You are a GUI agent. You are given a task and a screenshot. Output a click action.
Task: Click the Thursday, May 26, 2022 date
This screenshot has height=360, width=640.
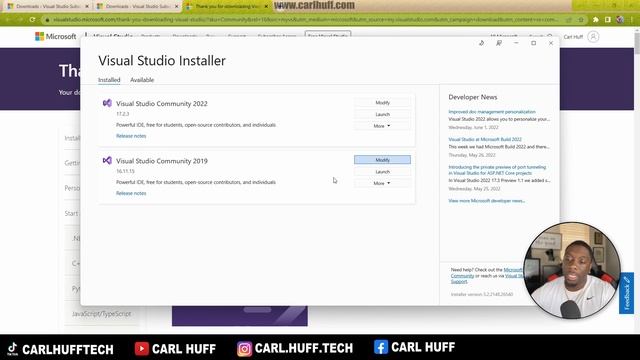472,155
